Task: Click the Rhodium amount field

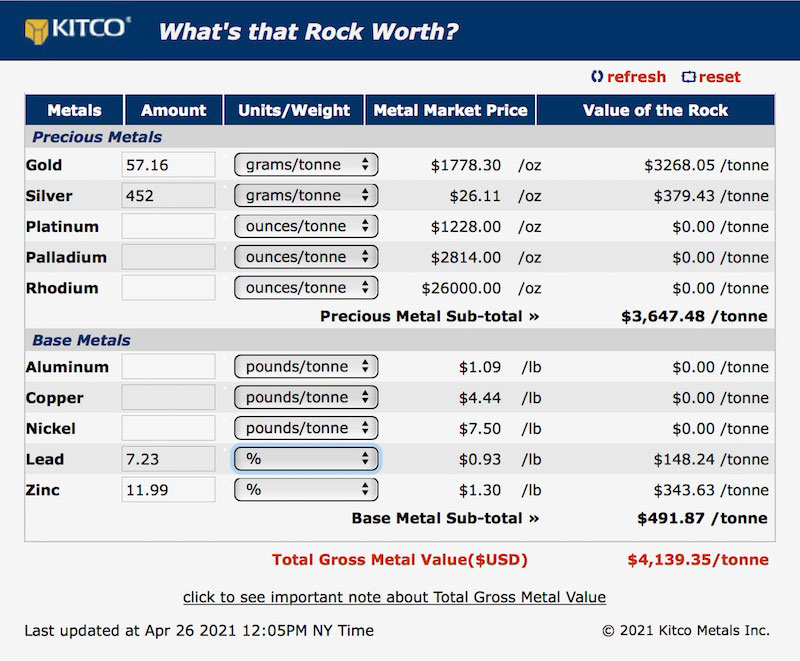Action: coord(168,288)
